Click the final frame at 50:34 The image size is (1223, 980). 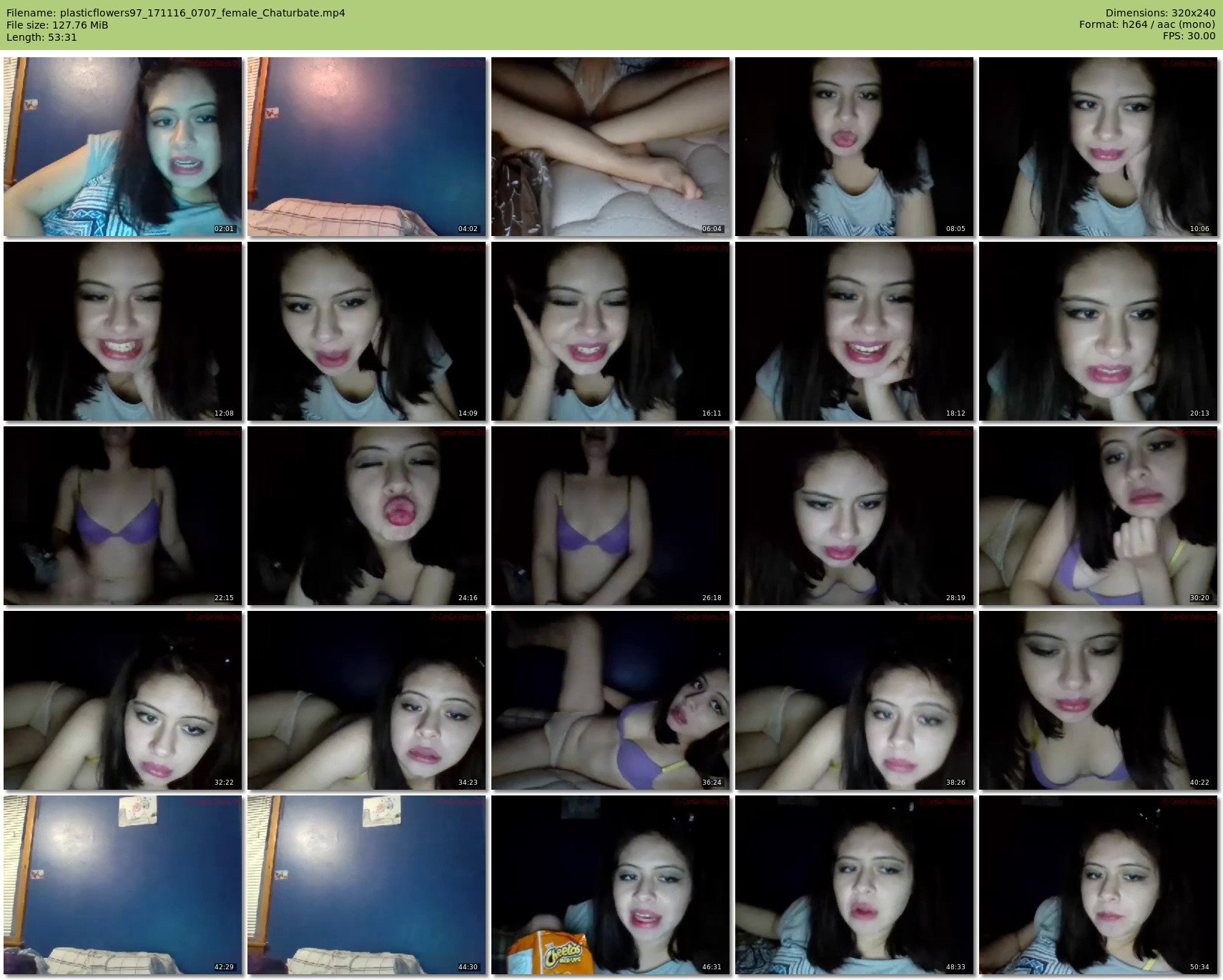1098,885
